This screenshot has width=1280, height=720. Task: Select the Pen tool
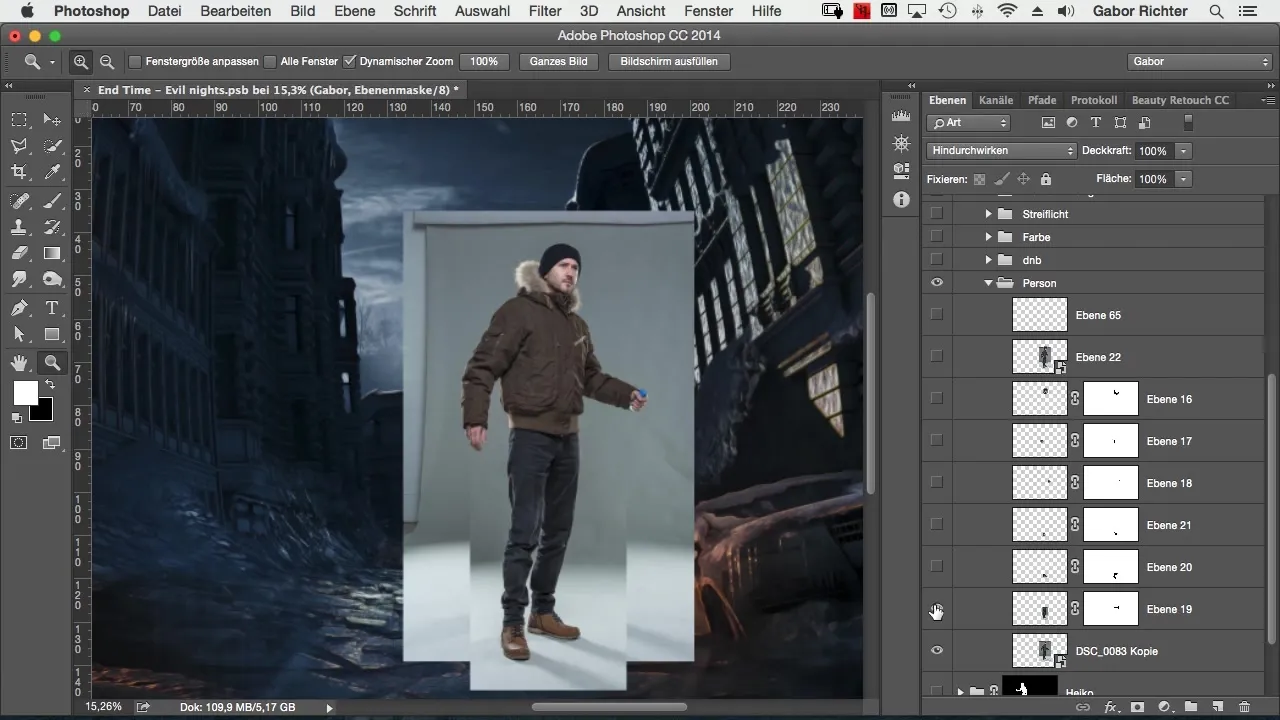[19, 308]
